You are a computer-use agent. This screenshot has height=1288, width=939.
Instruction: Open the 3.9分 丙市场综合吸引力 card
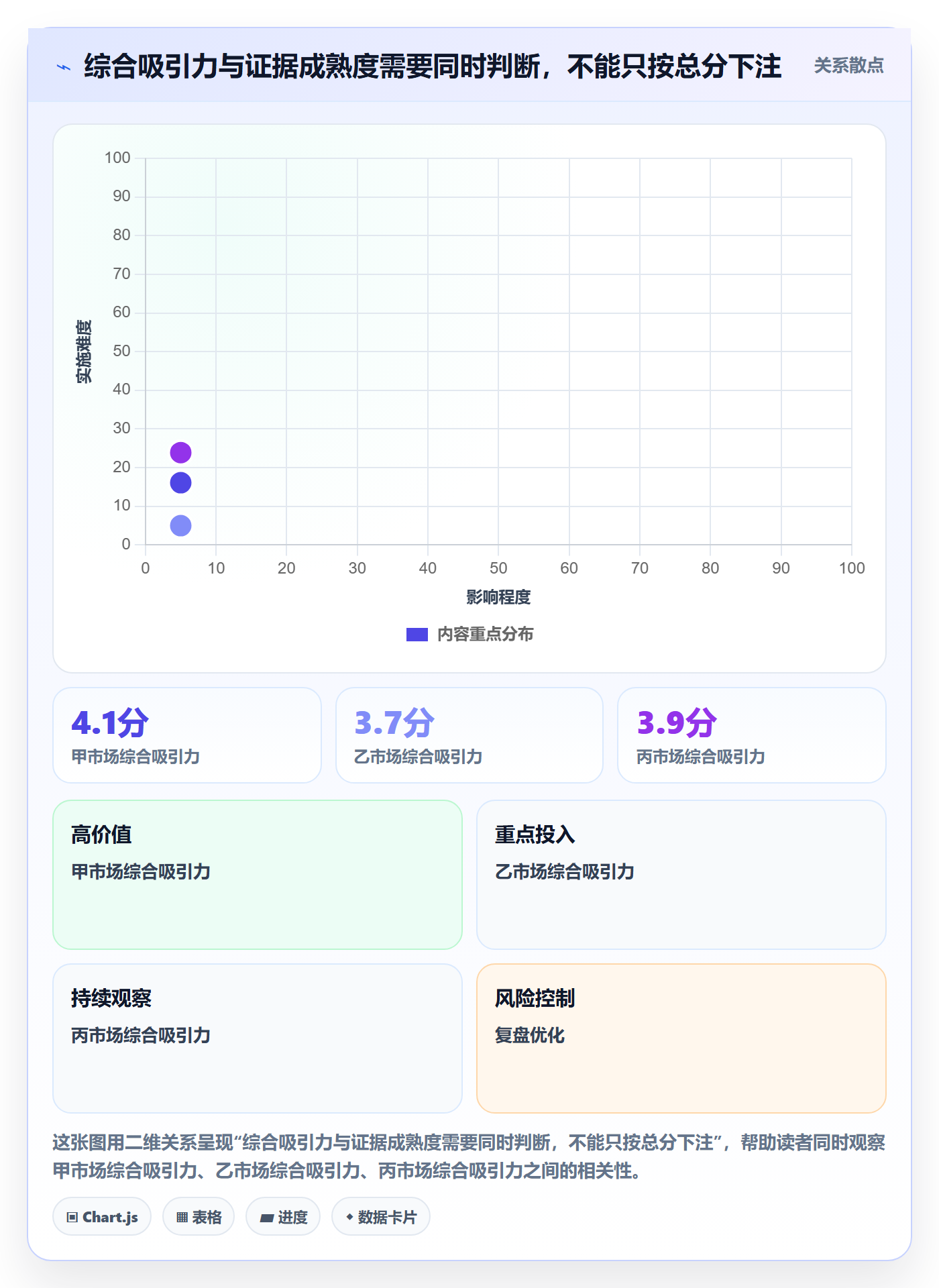(752, 735)
